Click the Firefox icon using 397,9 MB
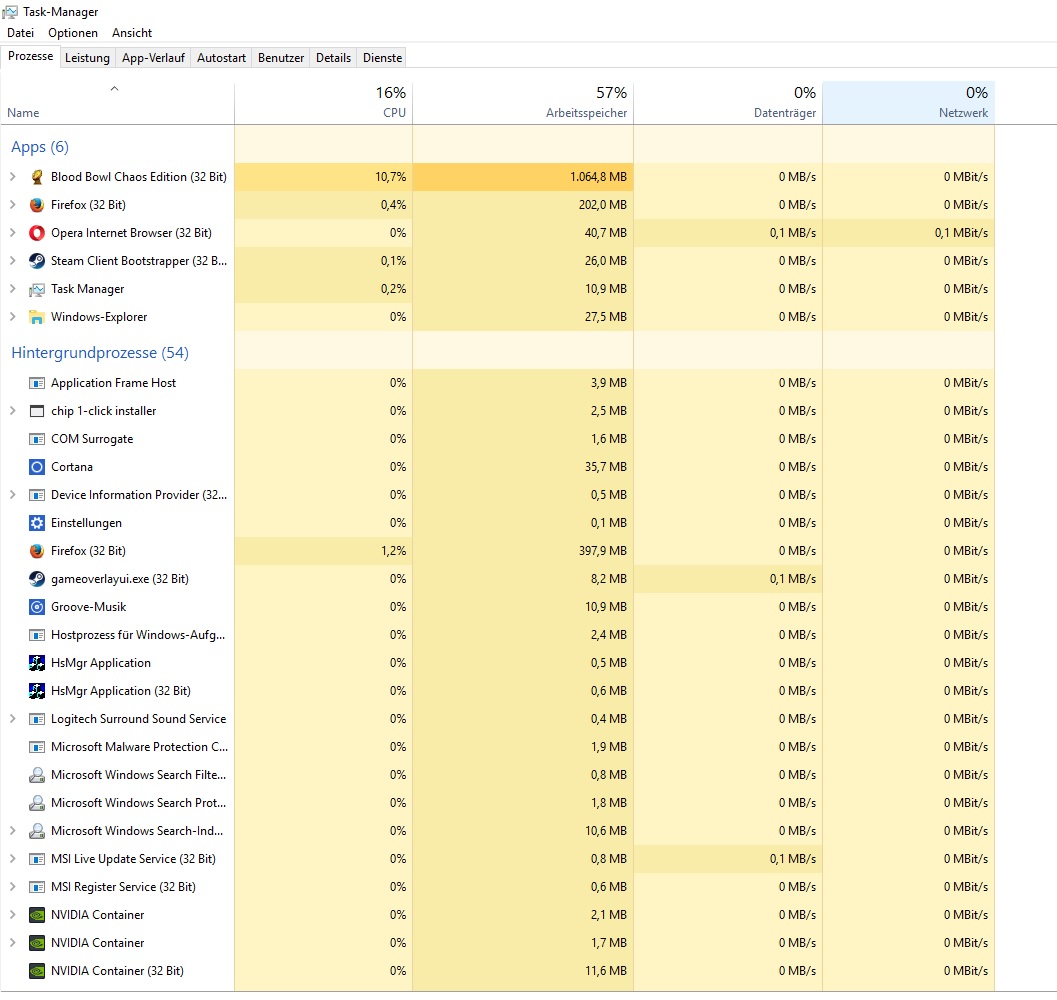The width and height of the screenshot is (1057, 1000). click(x=37, y=551)
